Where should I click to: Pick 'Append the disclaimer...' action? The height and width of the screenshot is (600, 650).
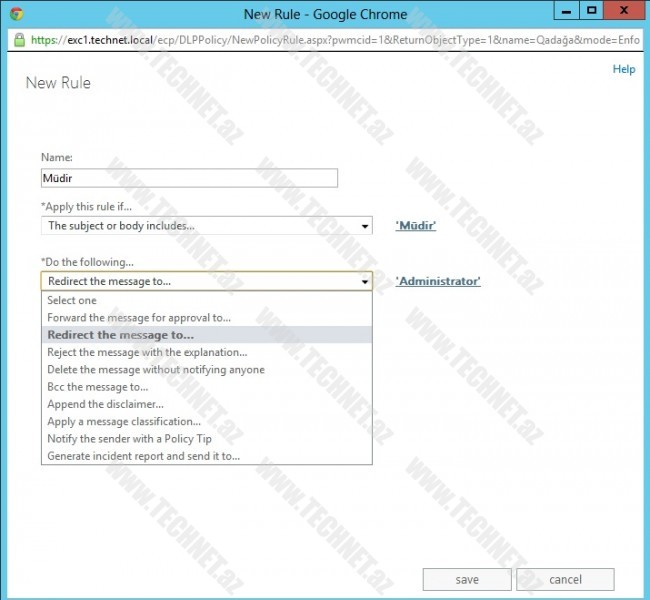point(105,404)
